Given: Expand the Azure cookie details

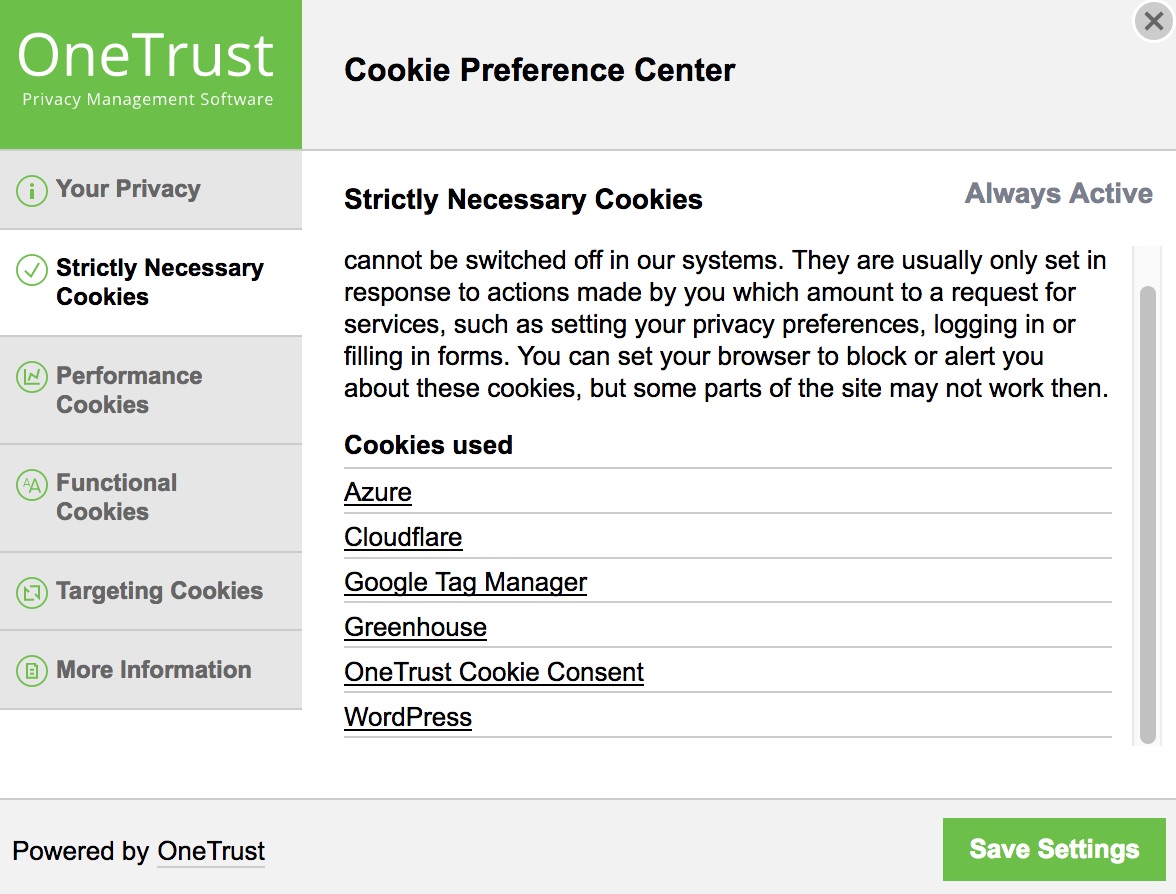Looking at the screenshot, I should click(x=377, y=492).
